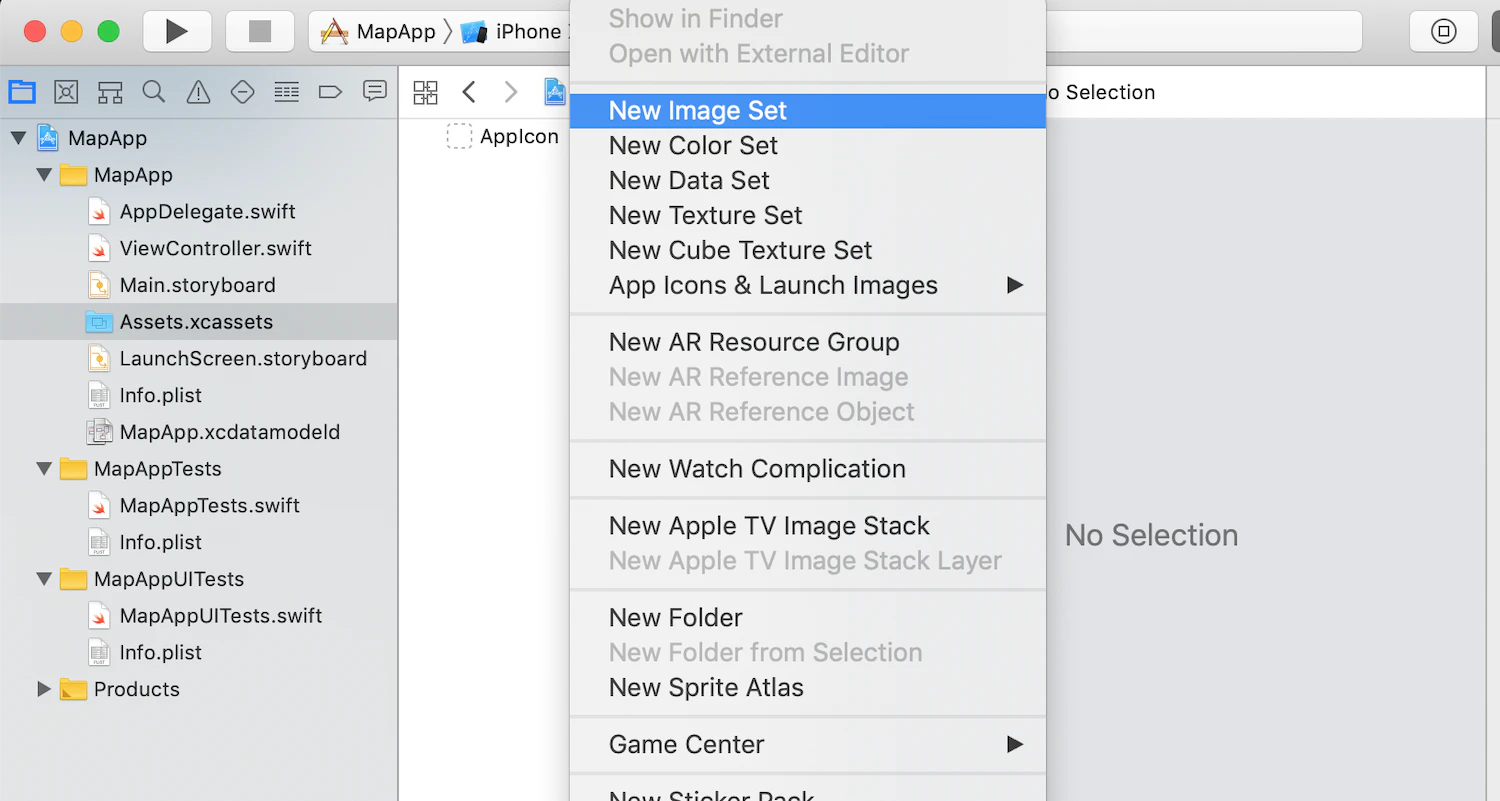
Task: Open the Breakpoint navigator icon
Action: point(330,92)
